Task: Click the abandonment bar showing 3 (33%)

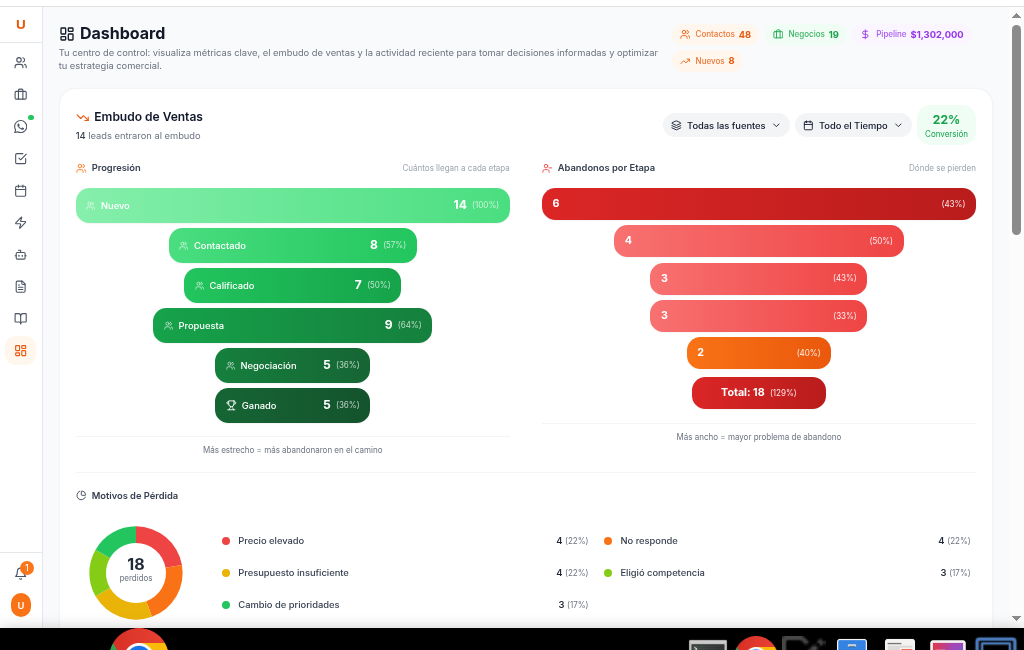Action: [758, 316]
